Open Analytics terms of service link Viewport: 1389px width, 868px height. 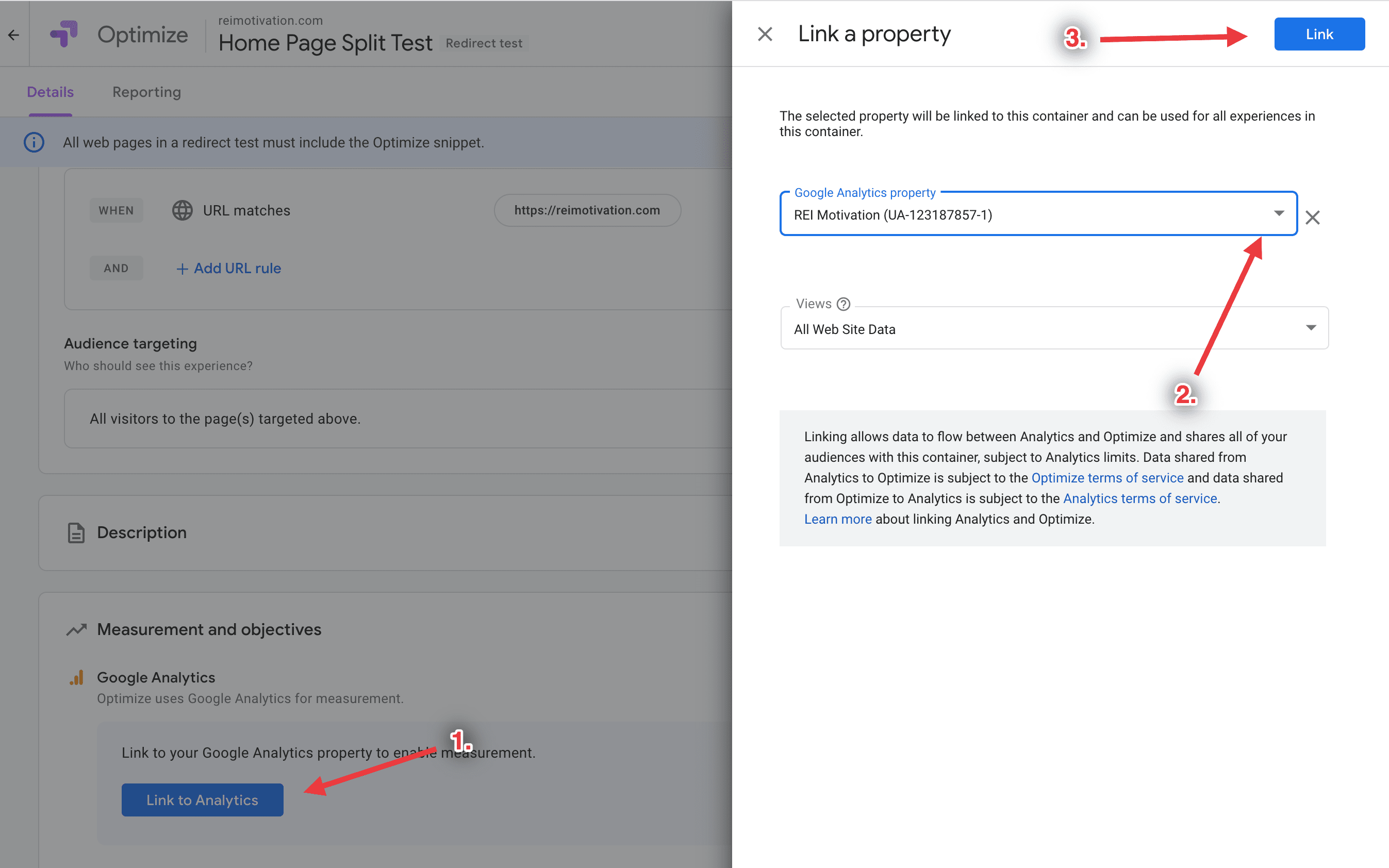1140,498
